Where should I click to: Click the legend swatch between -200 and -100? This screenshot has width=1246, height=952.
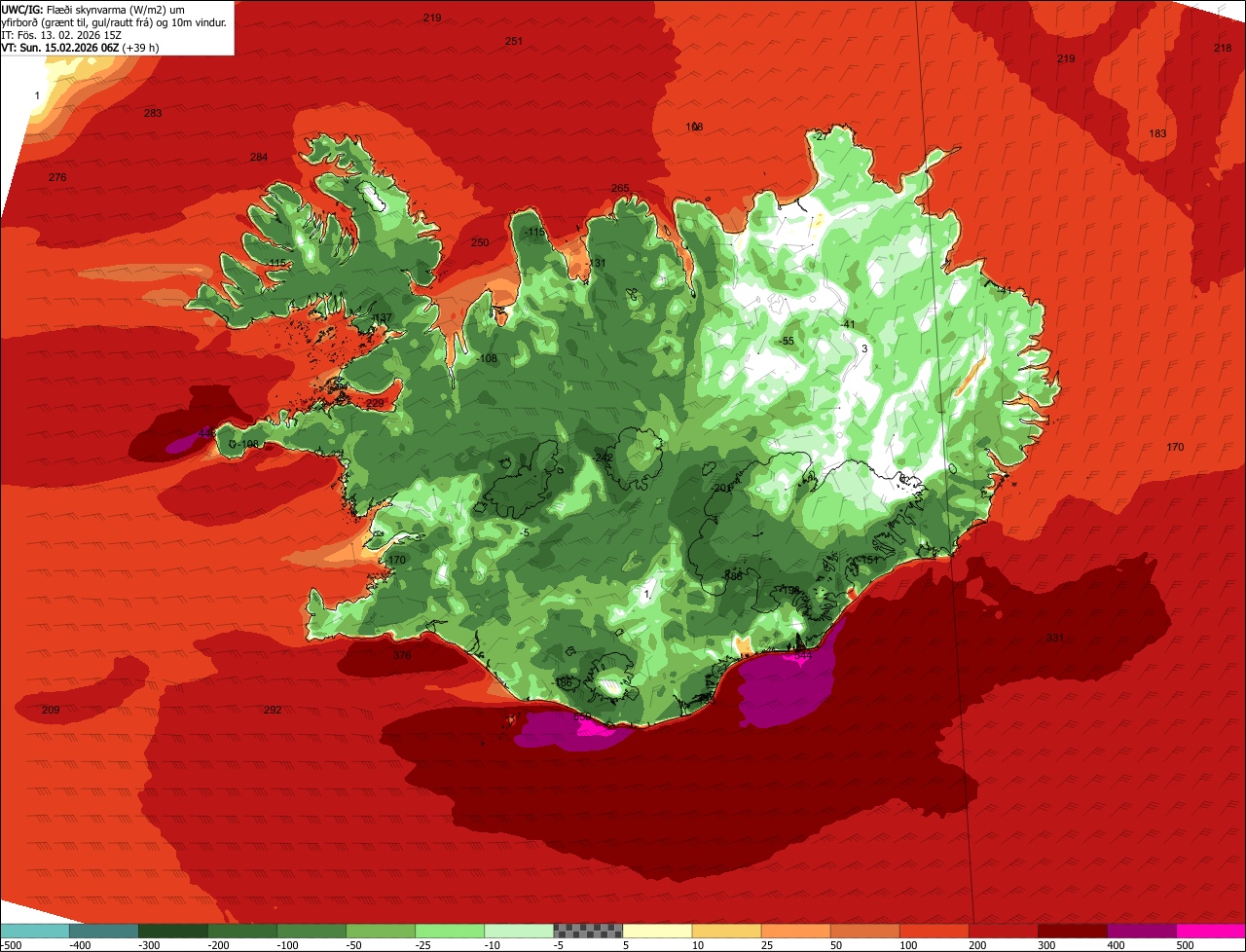click(x=241, y=931)
